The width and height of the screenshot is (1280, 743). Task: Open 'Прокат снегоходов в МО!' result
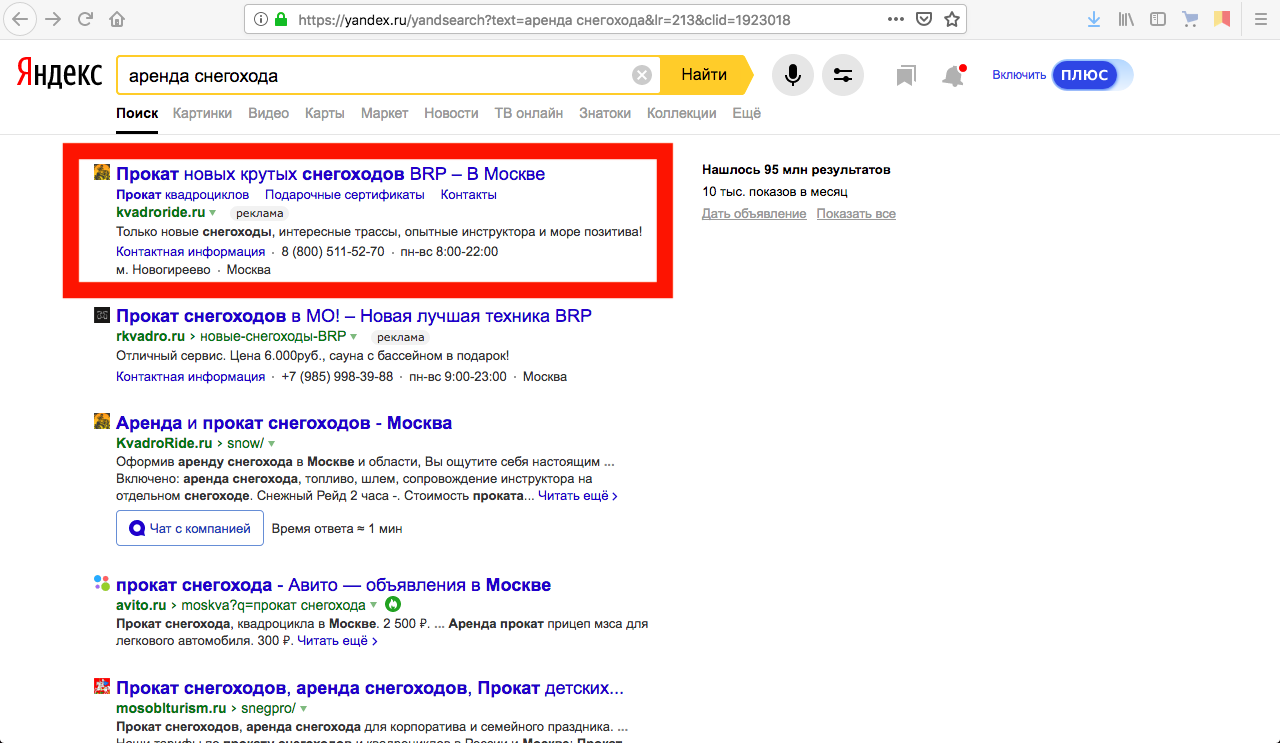(x=354, y=316)
